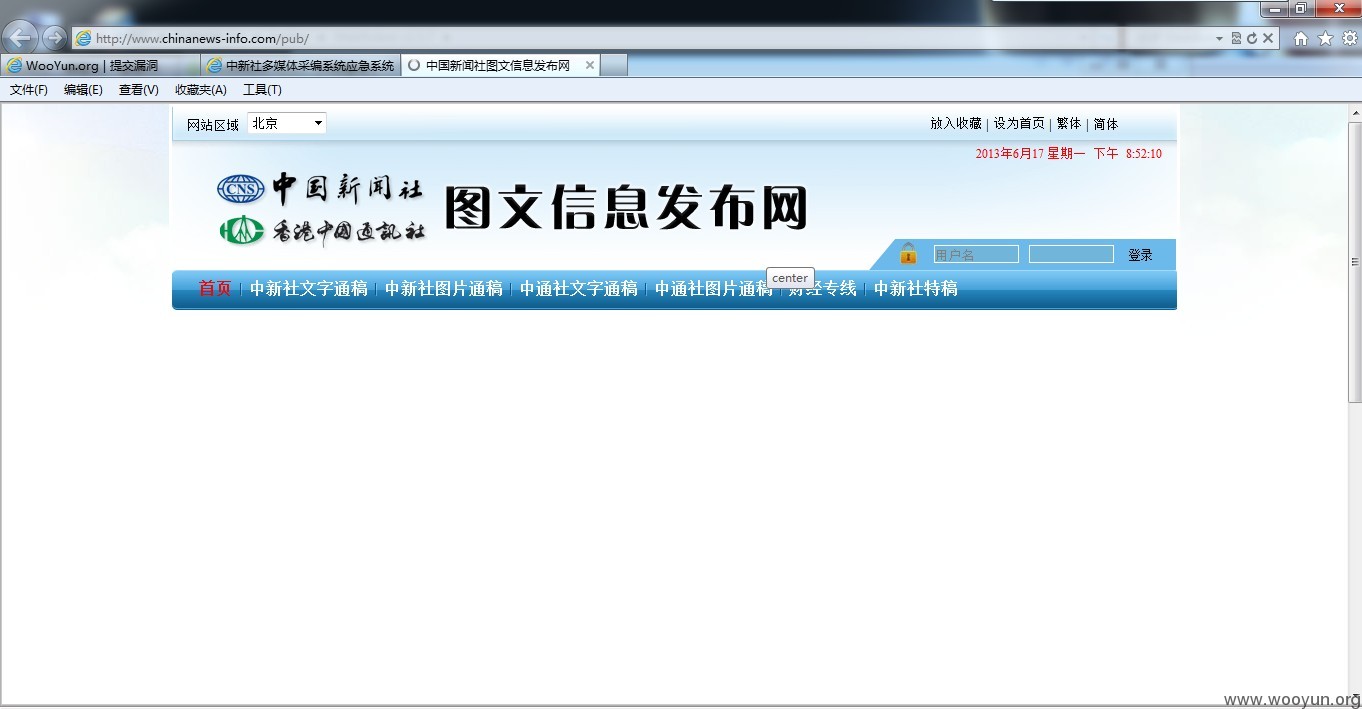Click the URL address bar text
This screenshot has width=1362, height=709.
pos(202,39)
